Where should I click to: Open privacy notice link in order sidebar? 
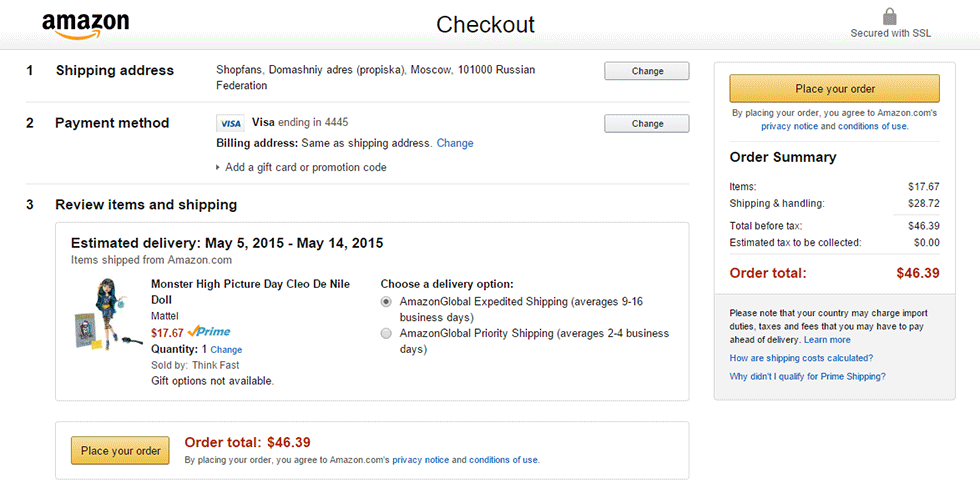789,126
